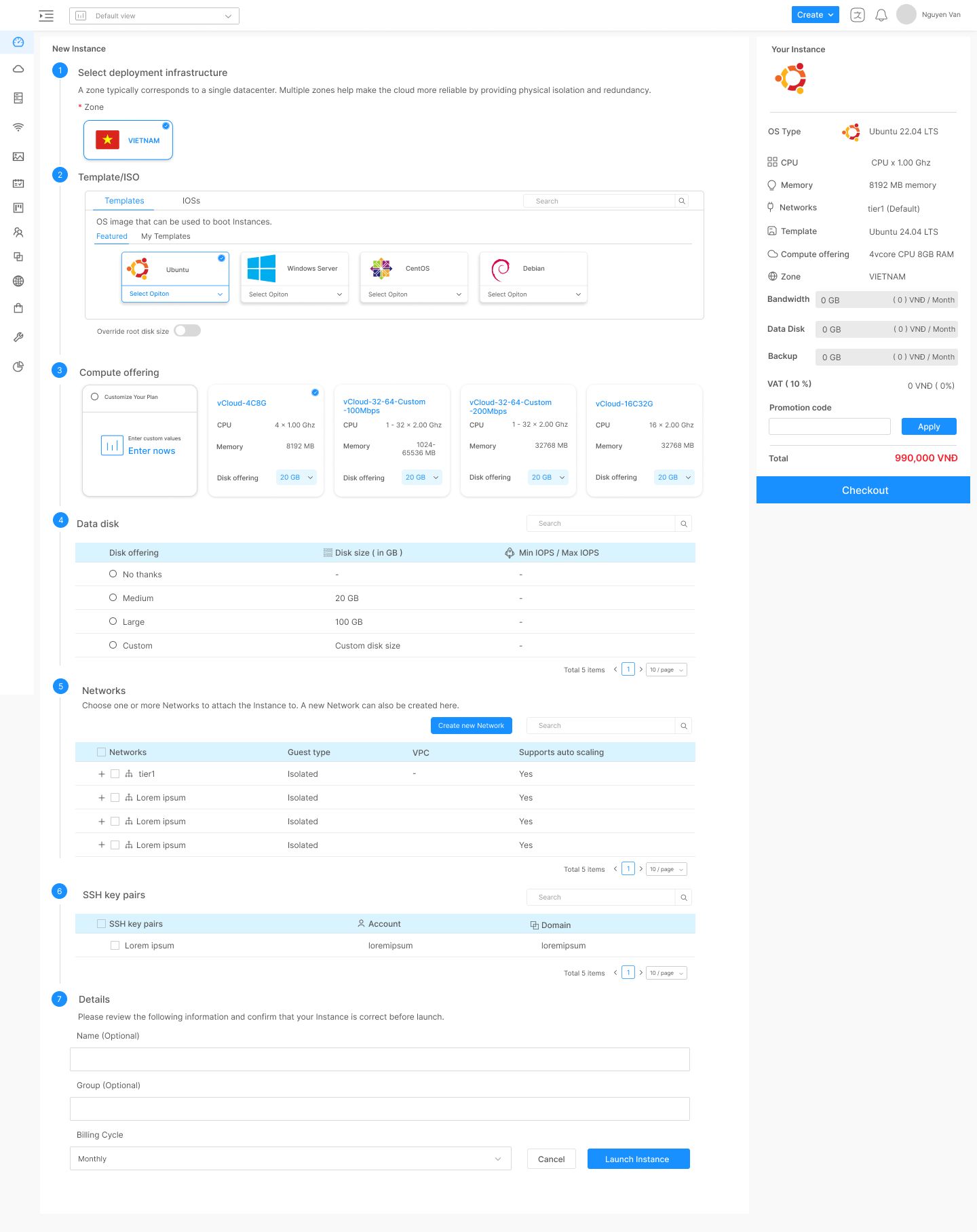The image size is (977, 1232).
Task: Open CentOS Select Option dropdown
Action: point(415,294)
